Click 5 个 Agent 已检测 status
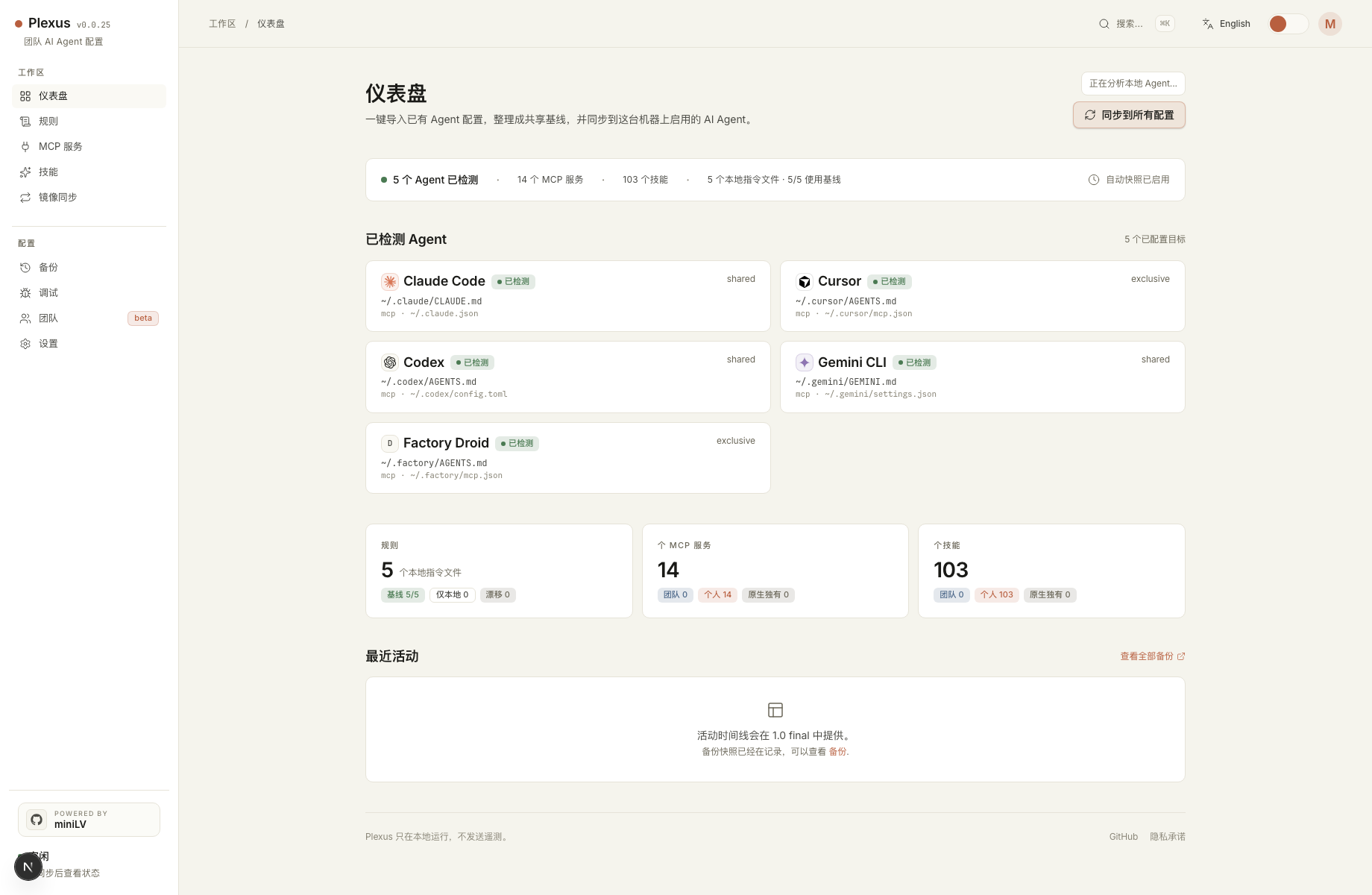Viewport: 1372px width, 895px height. tap(429, 180)
